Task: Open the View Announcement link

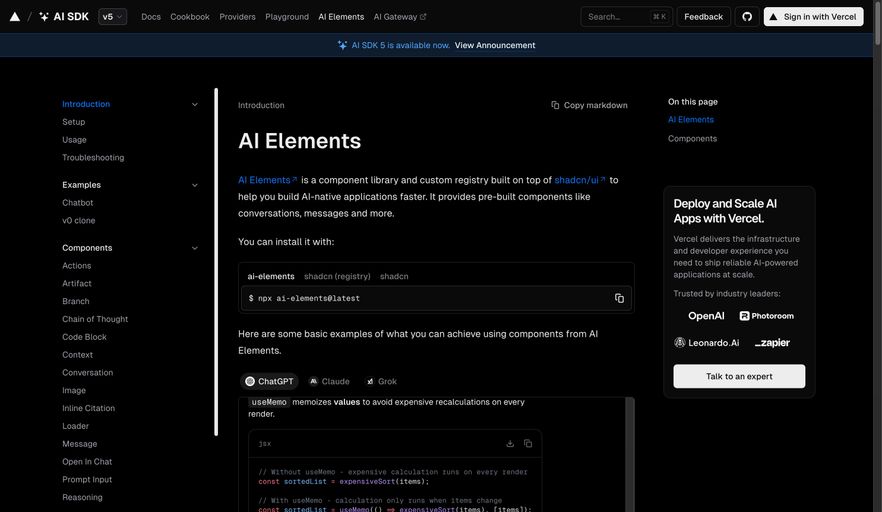Action: tap(495, 45)
